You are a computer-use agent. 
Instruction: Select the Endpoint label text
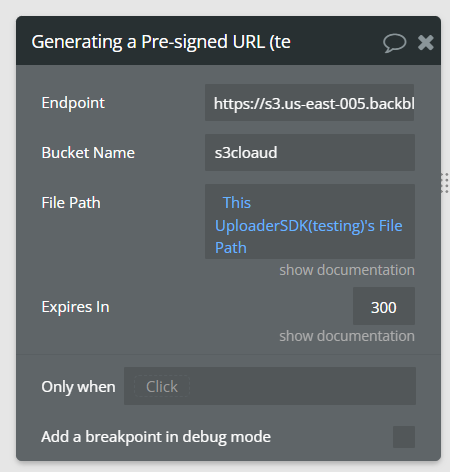click(x=73, y=103)
